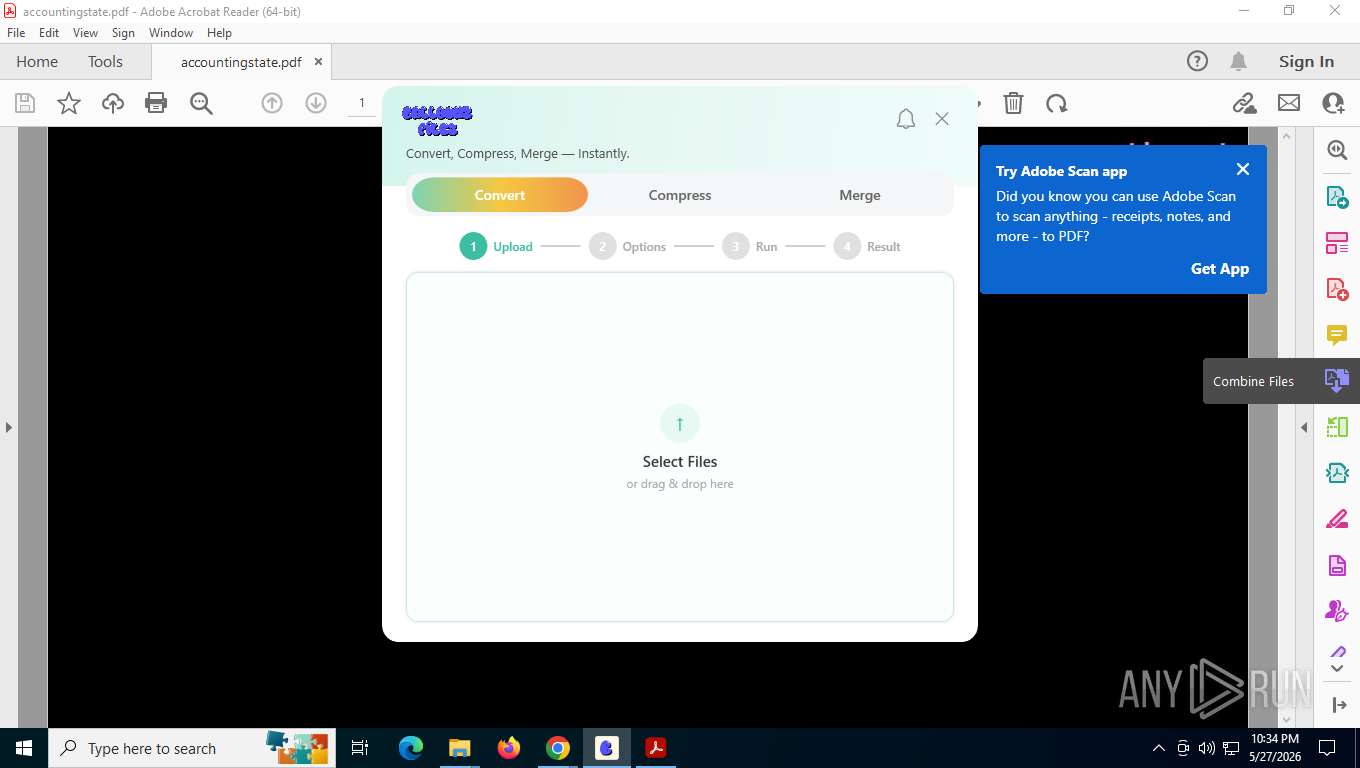Open the Compress PDF tool icon
1360x768 pixels.
[x=1337, y=473]
